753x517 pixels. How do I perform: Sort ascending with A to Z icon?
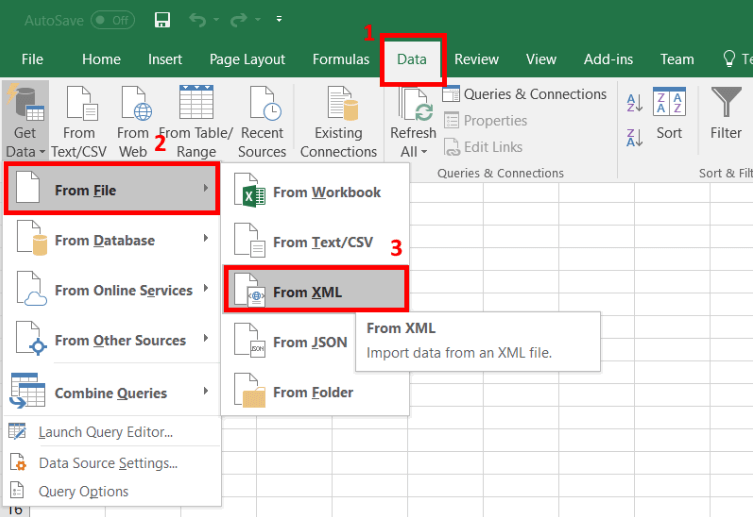(x=634, y=102)
